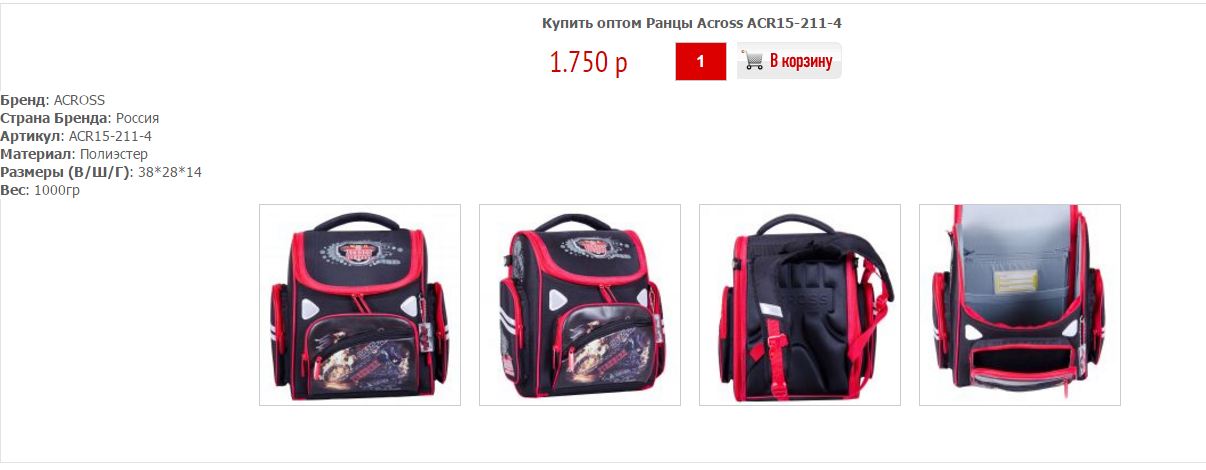Click the red price 1.750 р
This screenshot has height=470, width=1206.
point(588,62)
